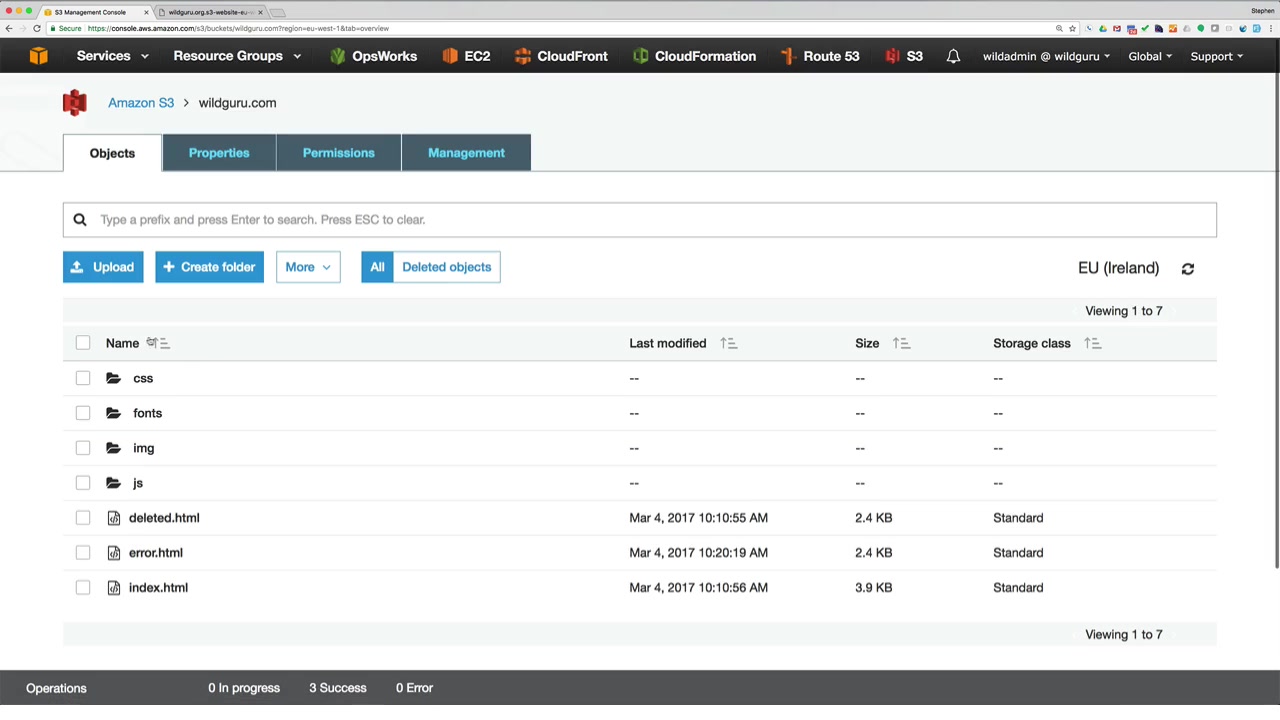Viewport: 1280px width, 720px height.
Task: Open the wildadmin @ wildguru account menu
Action: click(x=1046, y=56)
